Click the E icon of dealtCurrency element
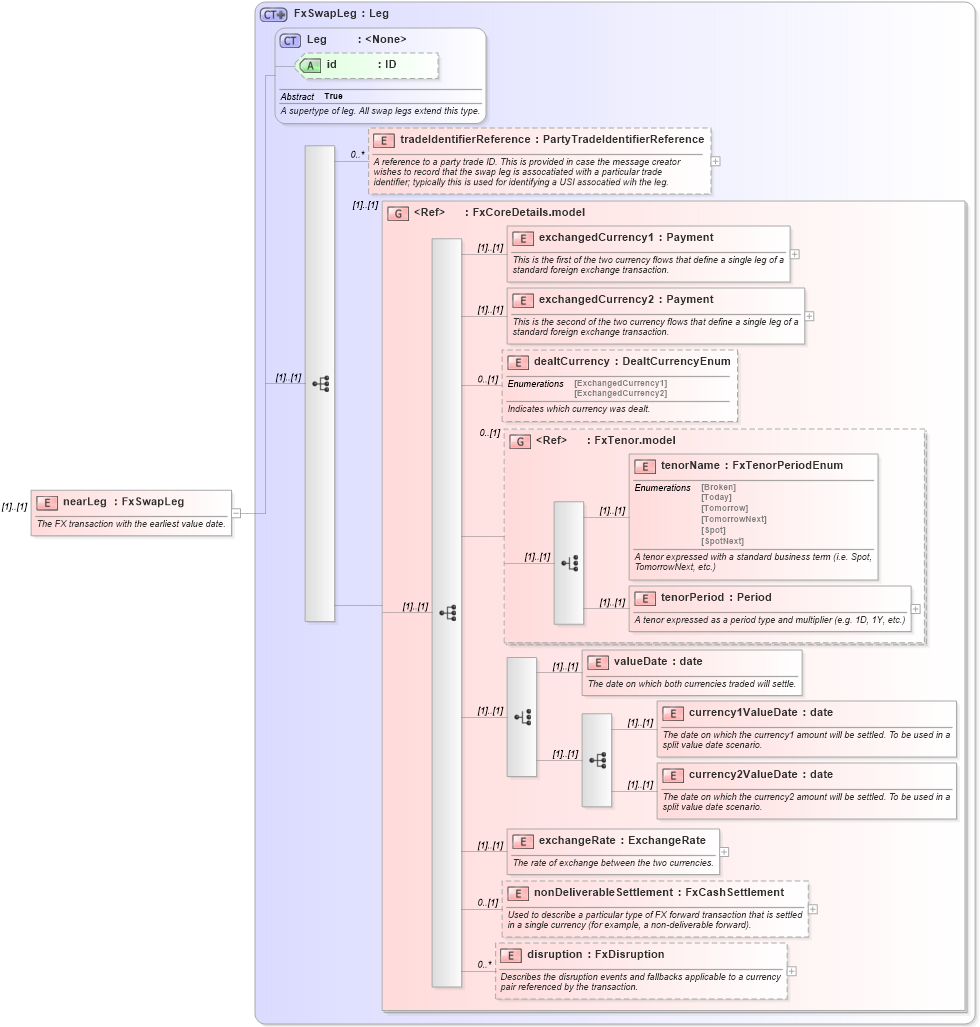This screenshot has width=980, height=1027. pos(518,362)
